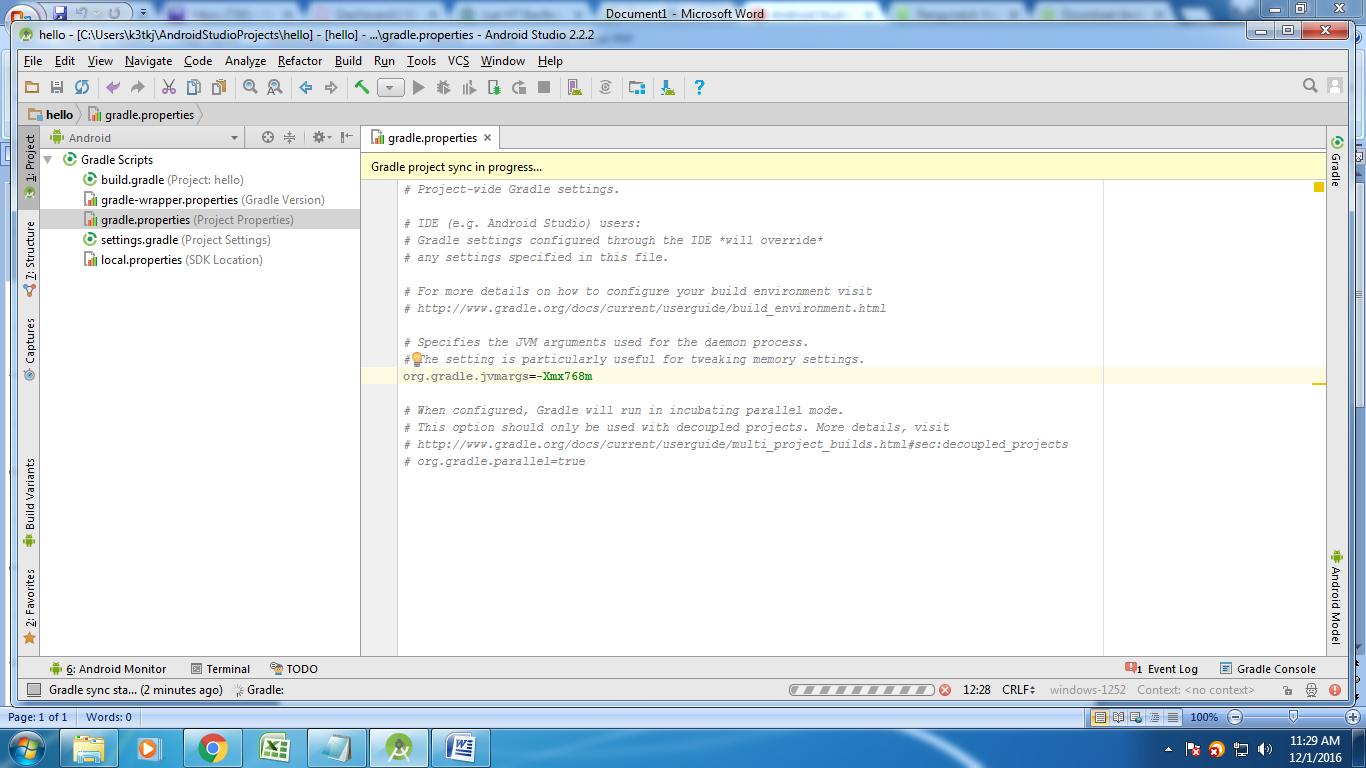
Task: Click the yellow warning marker in the editor stripe
Action: pyautogui.click(x=1319, y=186)
